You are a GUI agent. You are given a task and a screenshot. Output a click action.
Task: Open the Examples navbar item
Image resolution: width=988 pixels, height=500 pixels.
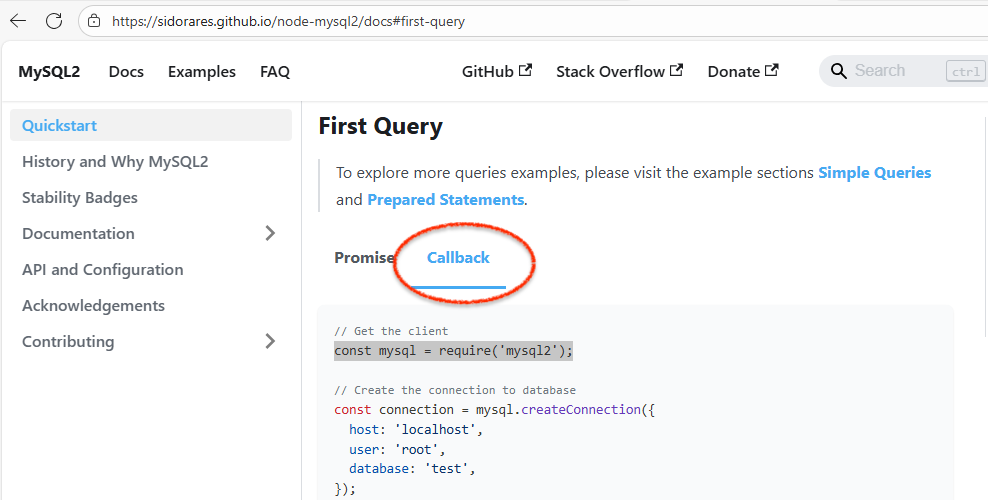(x=202, y=71)
